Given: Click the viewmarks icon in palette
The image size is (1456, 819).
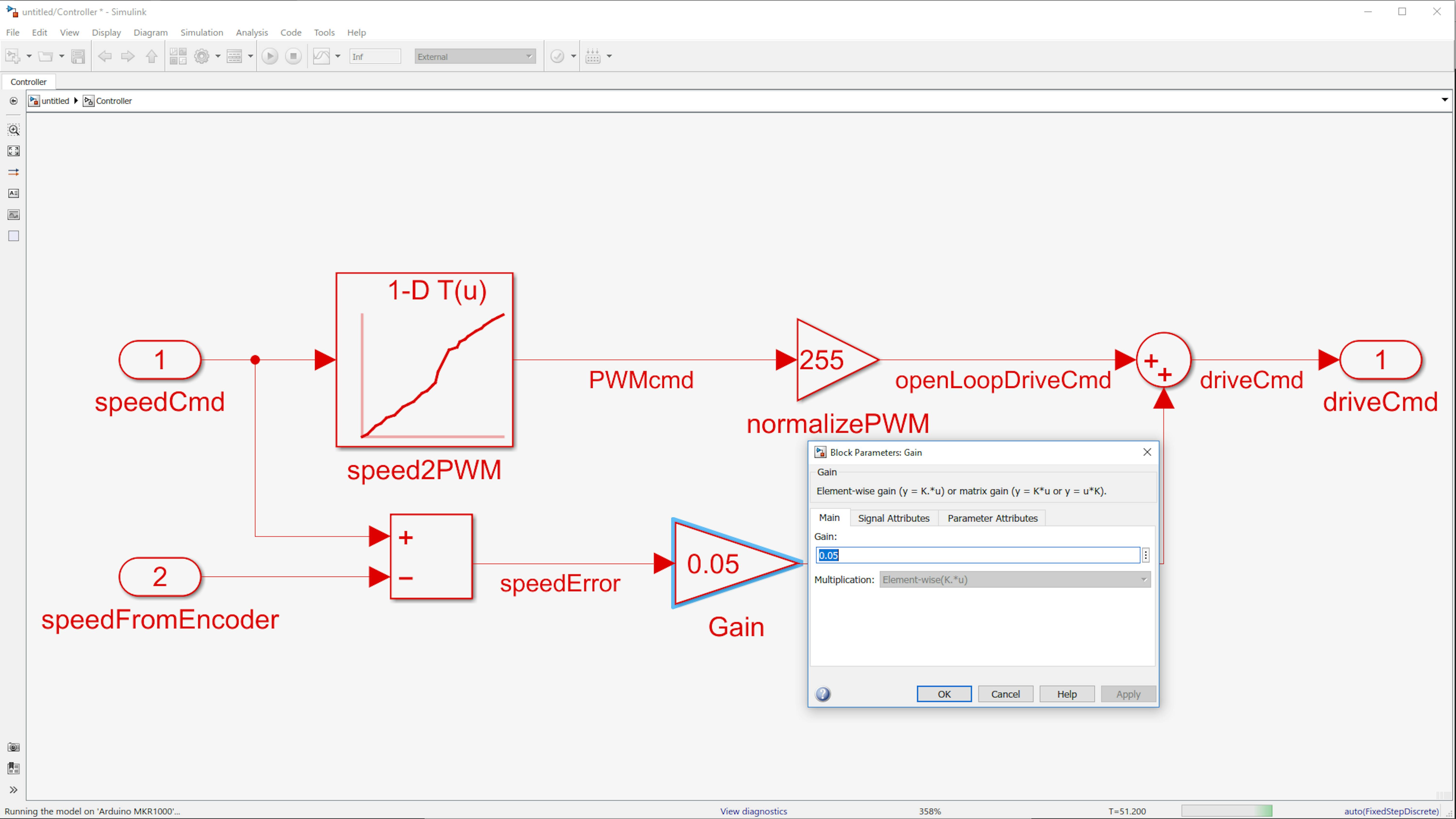Looking at the screenshot, I should (x=14, y=769).
